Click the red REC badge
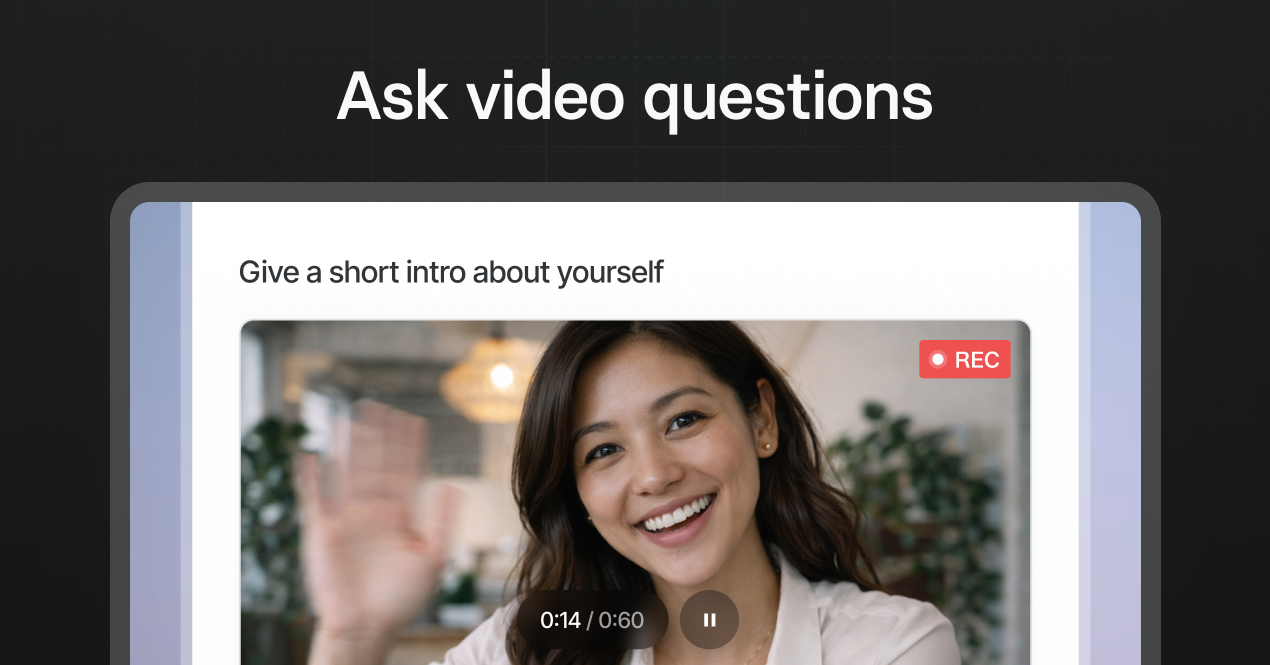The image size is (1270, 665). tap(965, 360)
